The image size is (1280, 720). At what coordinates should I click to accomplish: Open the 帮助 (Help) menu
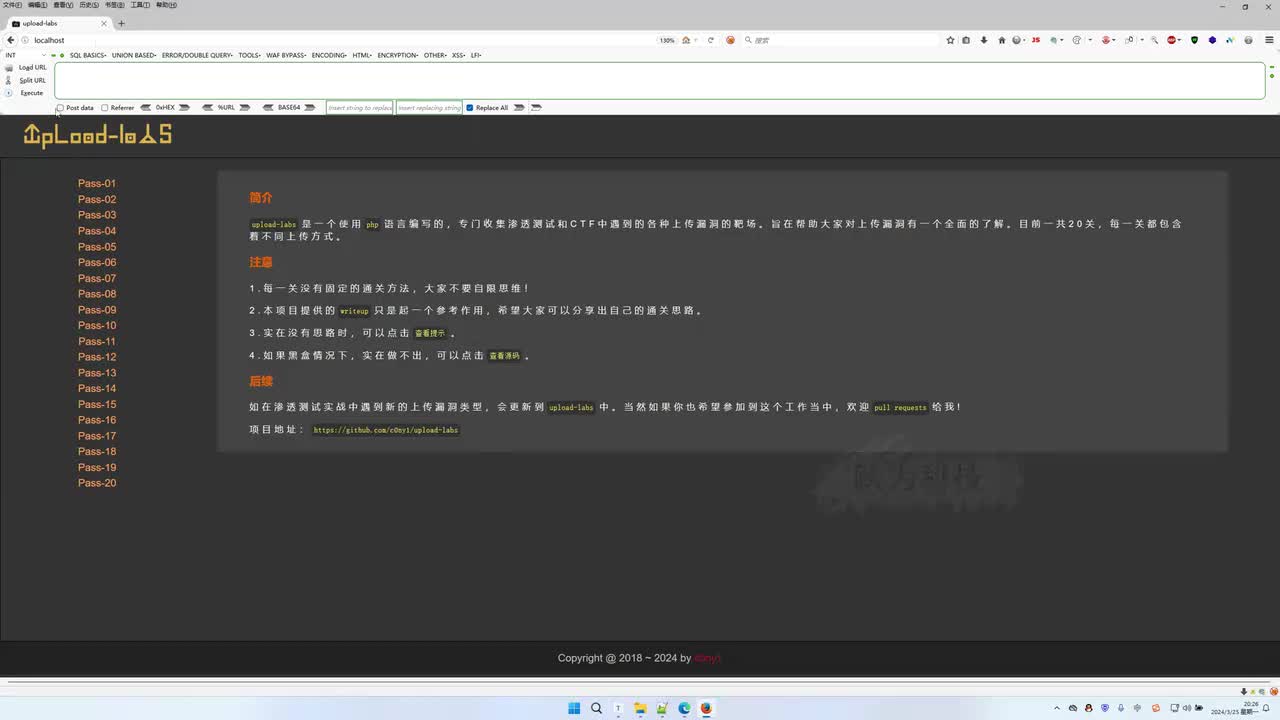167,5
